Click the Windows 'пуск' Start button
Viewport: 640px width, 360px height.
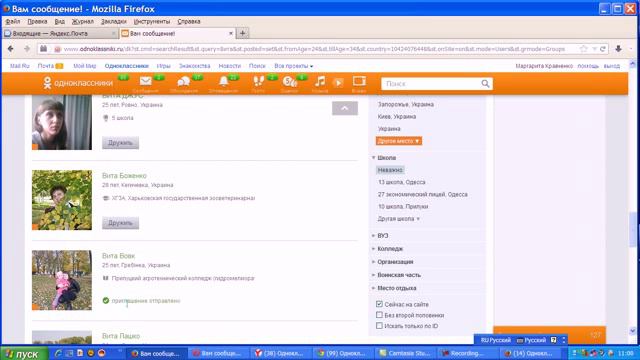point(24,353)
